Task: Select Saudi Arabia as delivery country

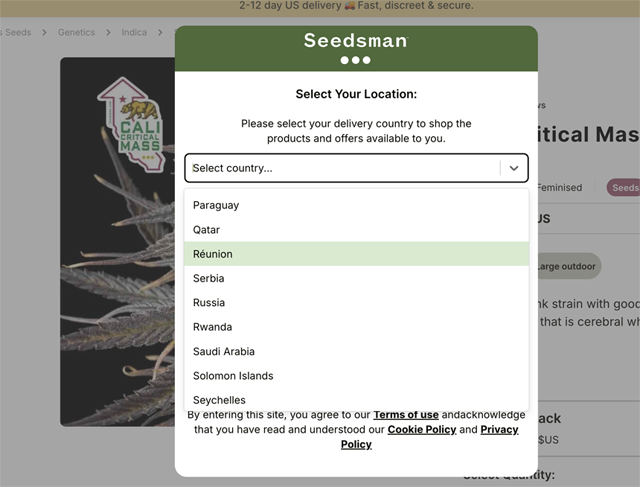Action: [356, 351]
